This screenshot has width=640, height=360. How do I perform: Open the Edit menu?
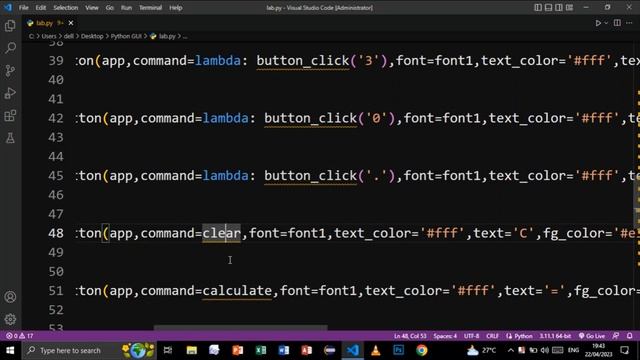tap(40, 8)
